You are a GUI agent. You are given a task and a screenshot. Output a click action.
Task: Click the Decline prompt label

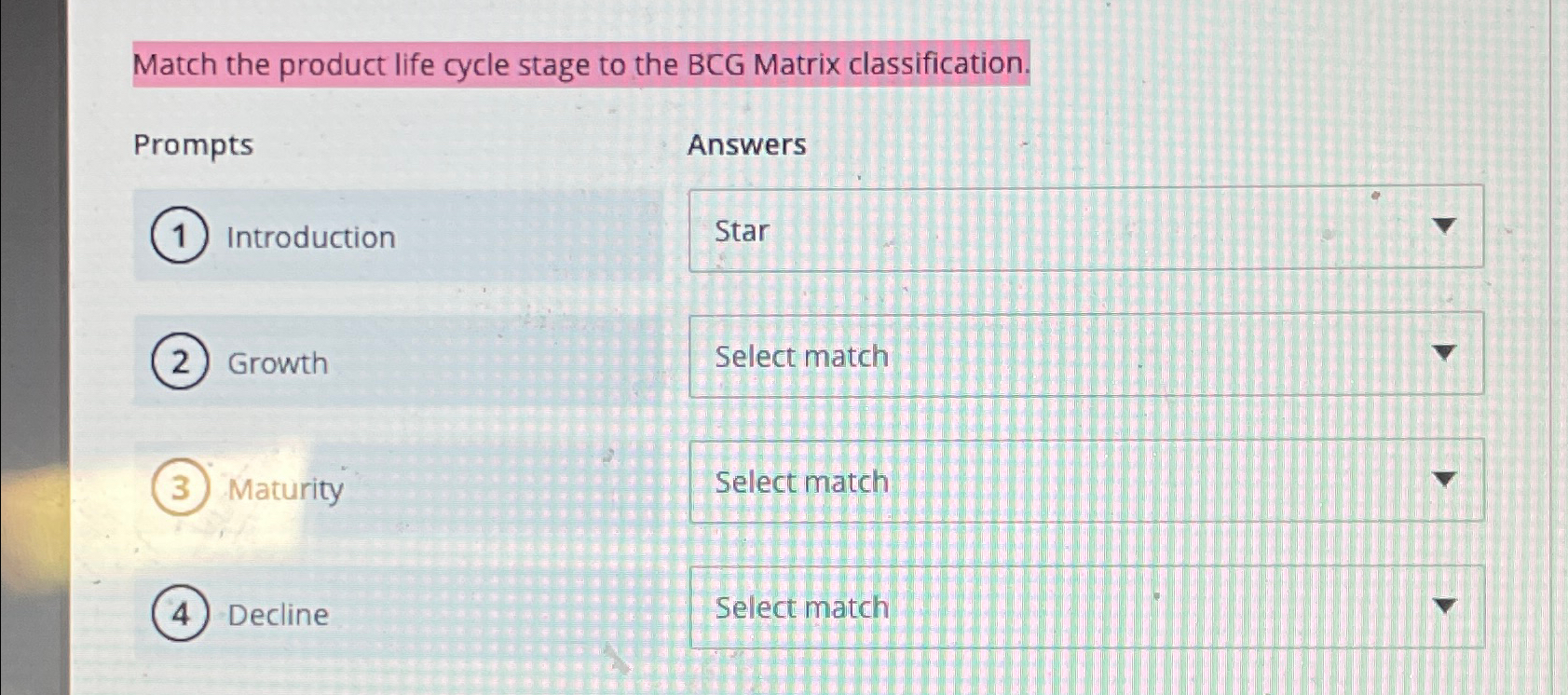tap(278, 615)
